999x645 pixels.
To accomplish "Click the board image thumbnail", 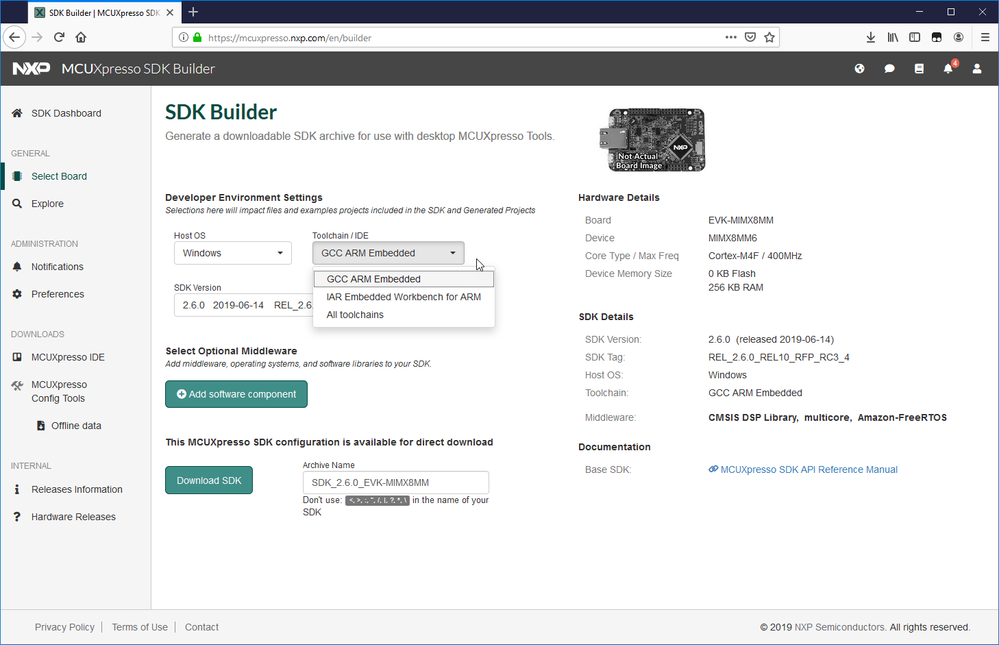I will coord(652,140).
